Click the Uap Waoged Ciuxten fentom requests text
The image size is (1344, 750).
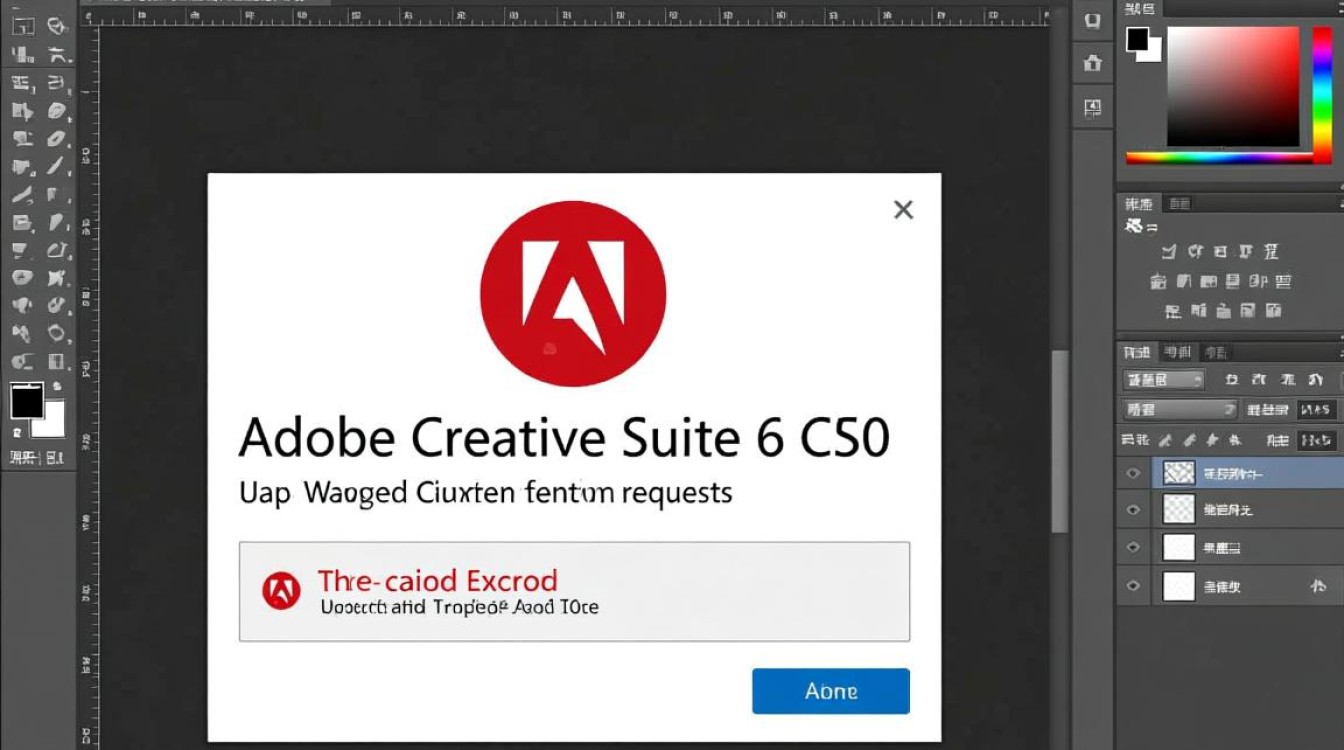click(x=486, y=492)
